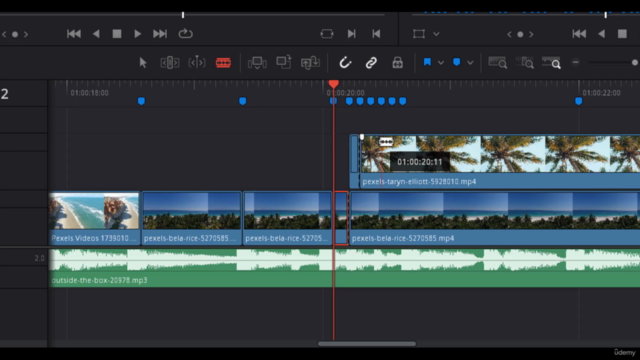
Task: Click the Match Frame icon
Action: point(327,33)
